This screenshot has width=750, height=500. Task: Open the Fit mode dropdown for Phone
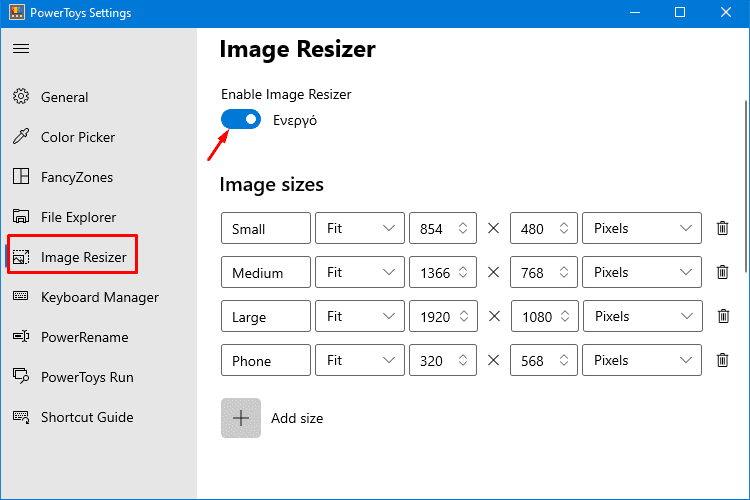(x=360, y=360)
